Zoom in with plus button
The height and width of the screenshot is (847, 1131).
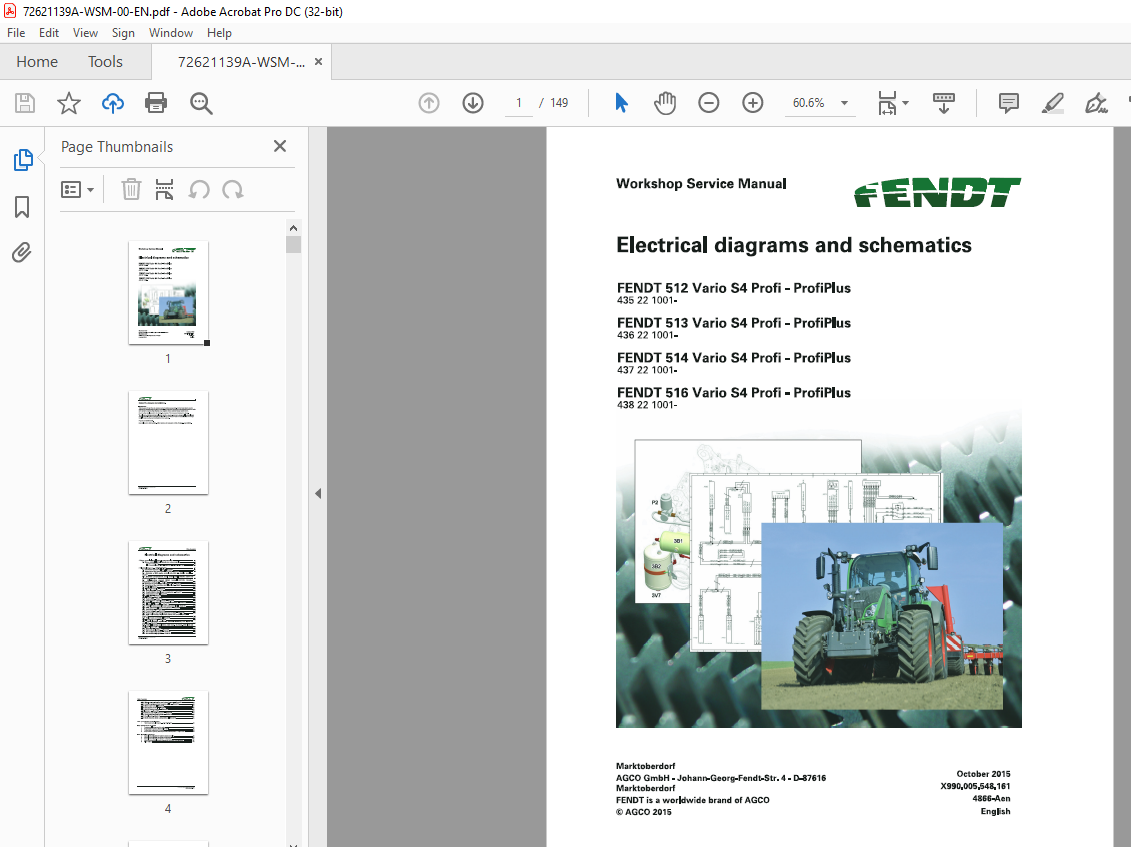point(752,103)
